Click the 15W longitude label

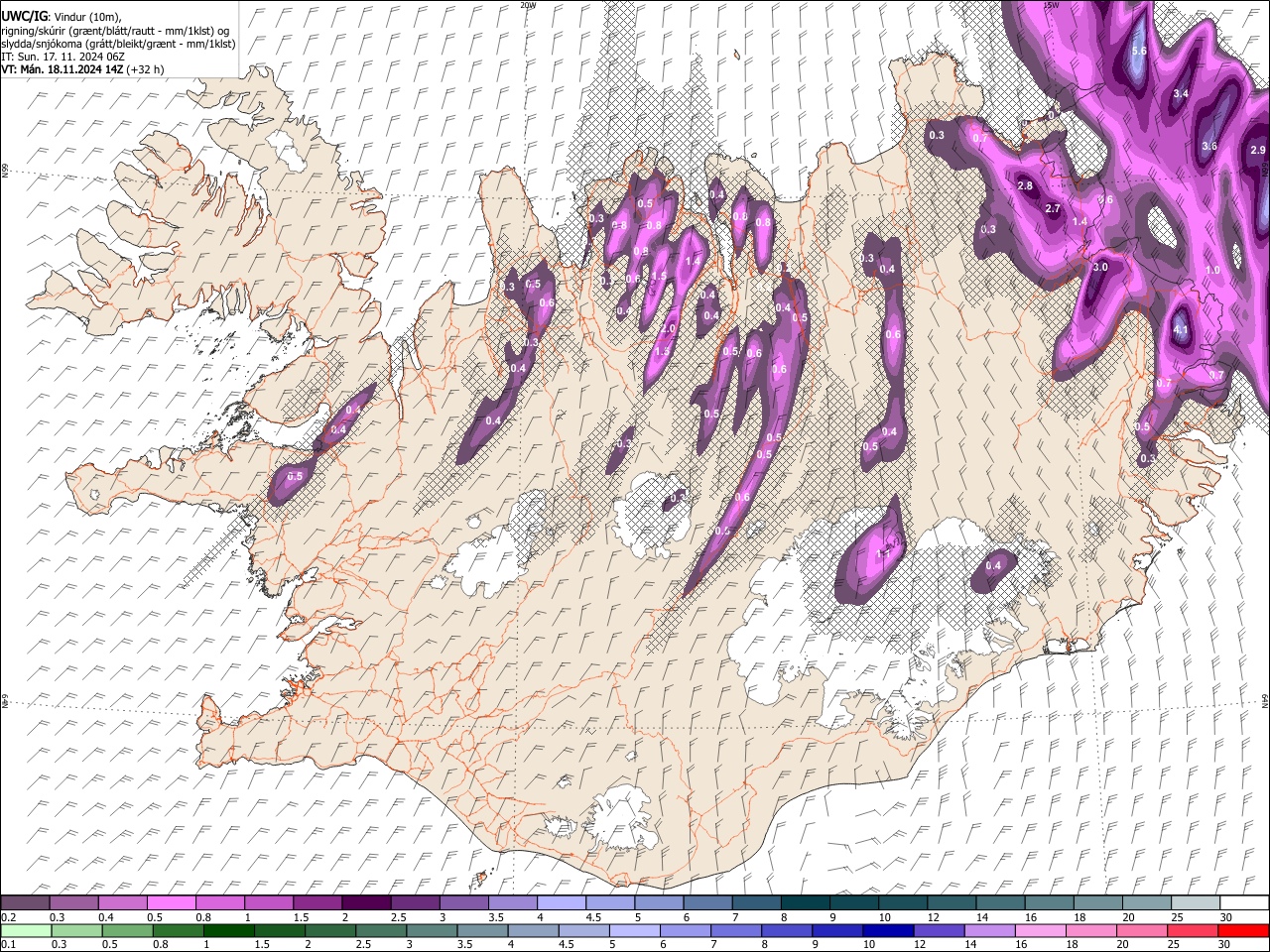1051,5
